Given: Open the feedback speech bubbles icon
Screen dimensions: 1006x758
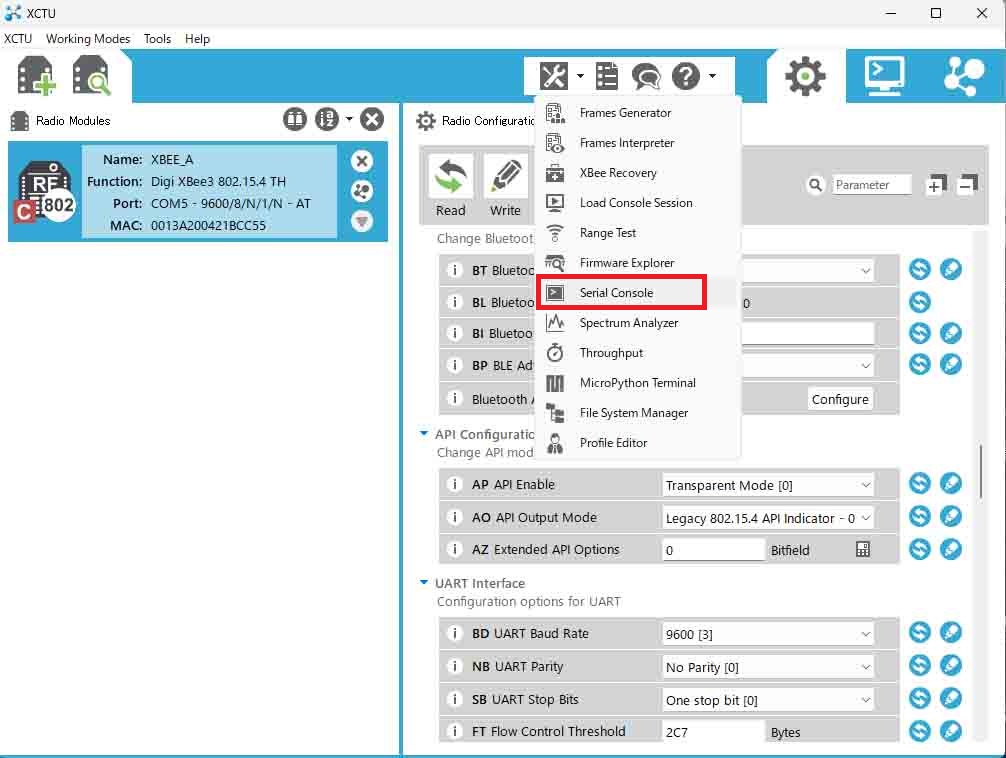Looking at the screenshot, I should [645, 76].
